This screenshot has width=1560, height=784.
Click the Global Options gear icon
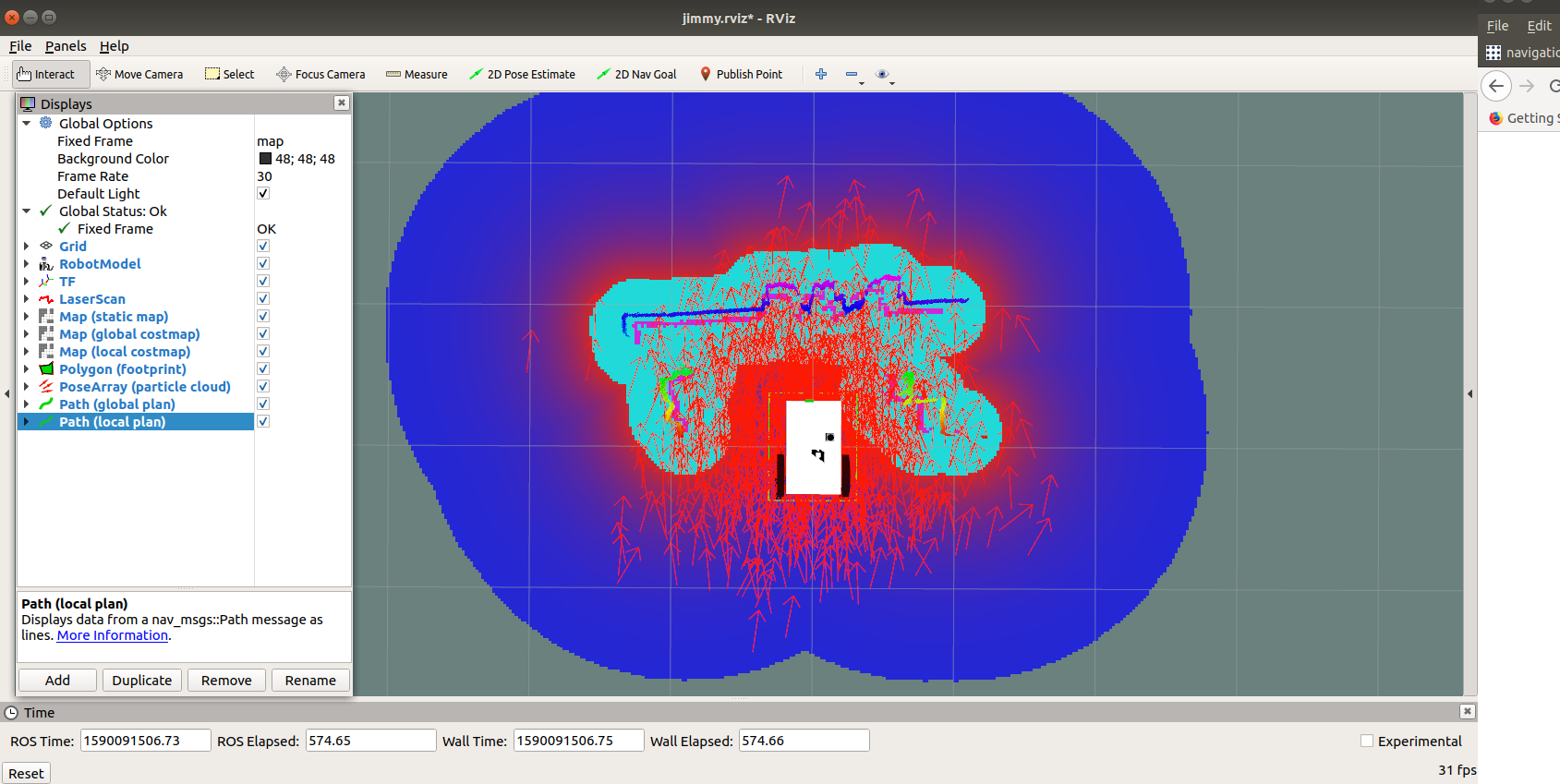point(46,123)
